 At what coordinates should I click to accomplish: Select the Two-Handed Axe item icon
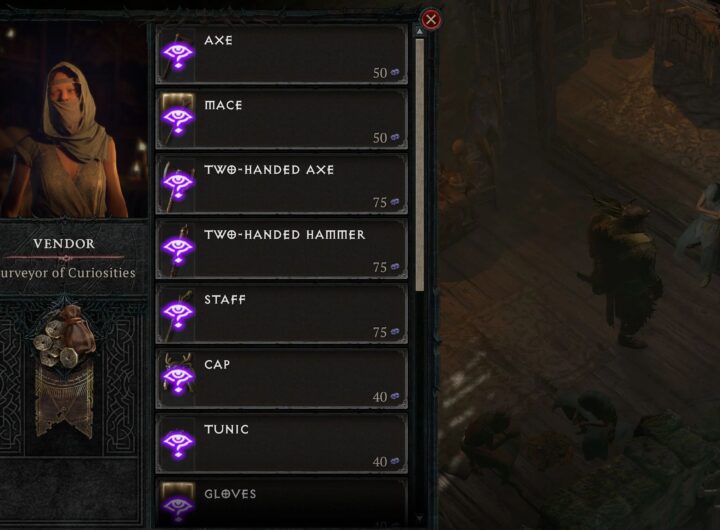click(178, 184)
